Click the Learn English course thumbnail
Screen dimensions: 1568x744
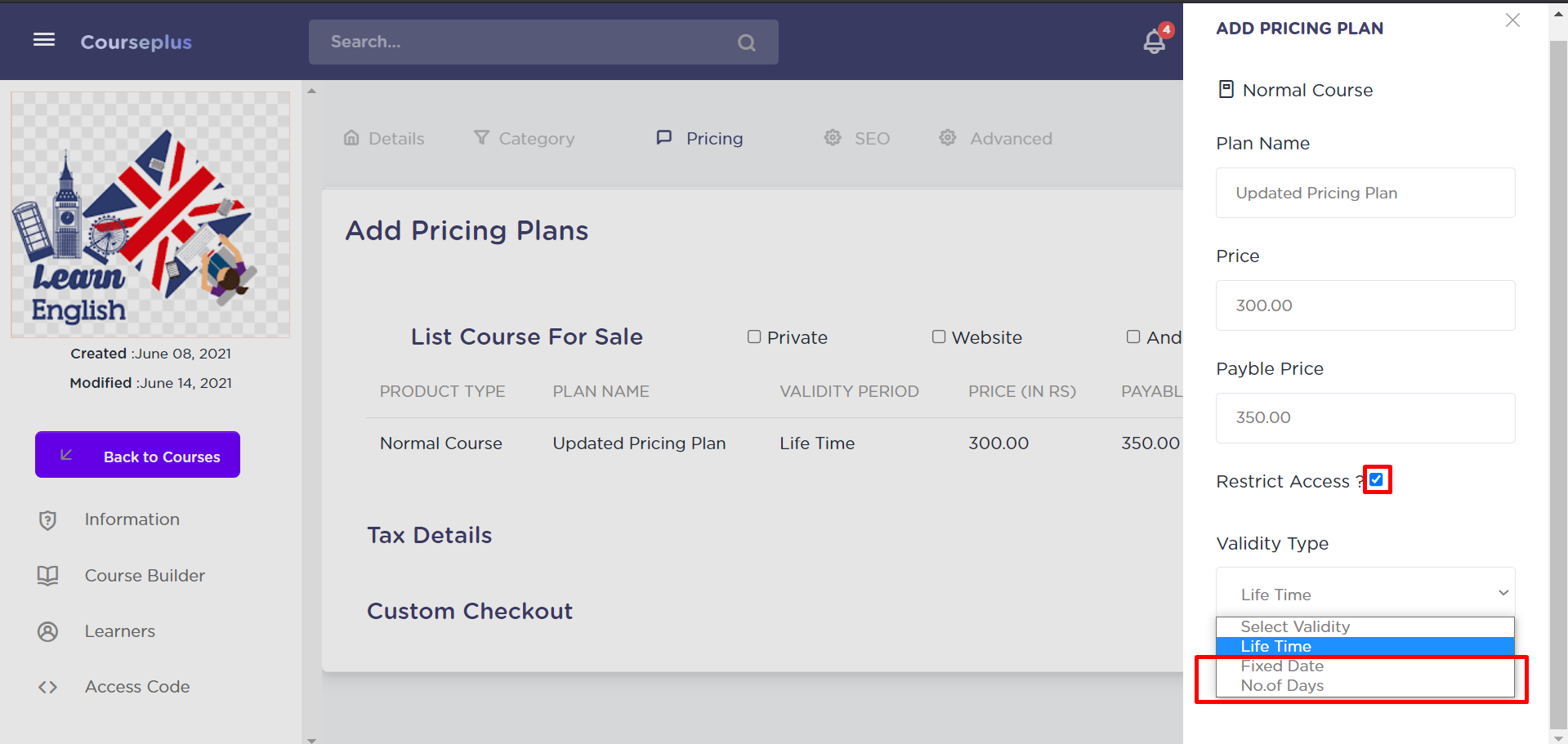pyautogui.click(x=150, y=215)
